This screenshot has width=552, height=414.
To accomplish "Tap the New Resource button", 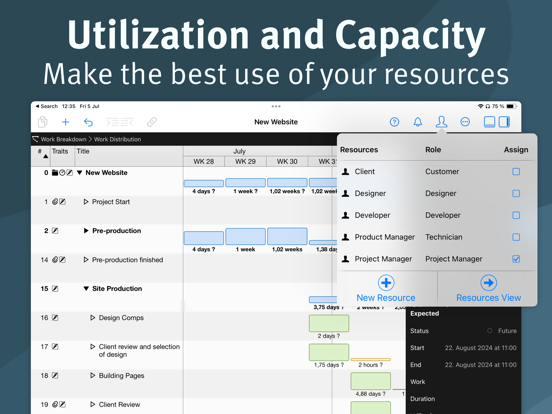I will click(386, 289).
